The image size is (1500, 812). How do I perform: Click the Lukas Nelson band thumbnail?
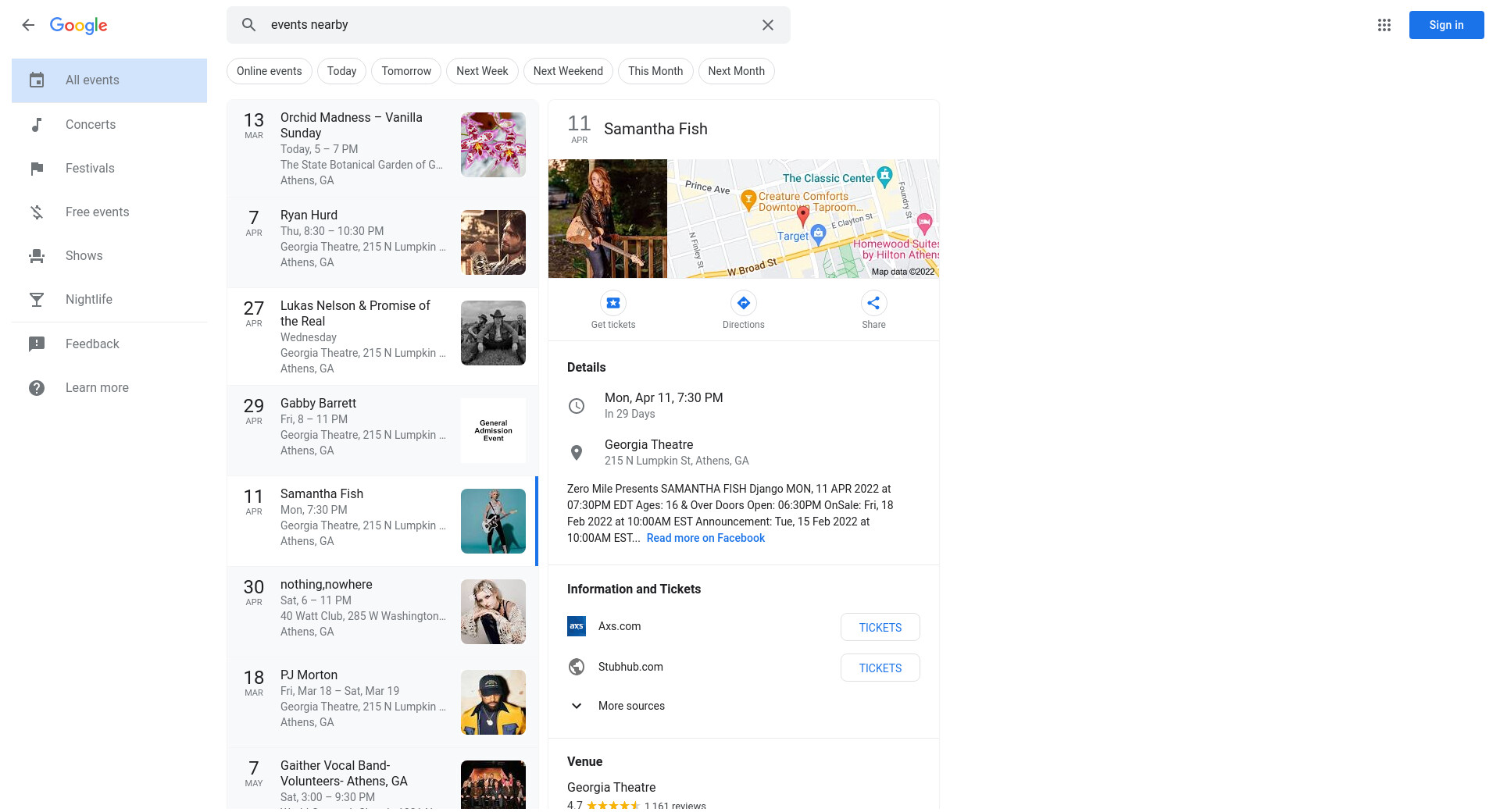click(x=493, y=333)
